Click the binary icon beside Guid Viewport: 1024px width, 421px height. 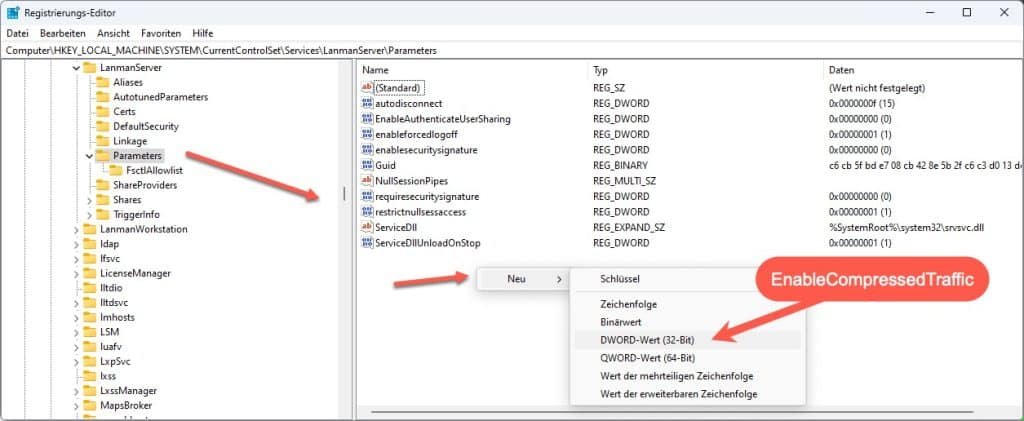tap(367, 165)
